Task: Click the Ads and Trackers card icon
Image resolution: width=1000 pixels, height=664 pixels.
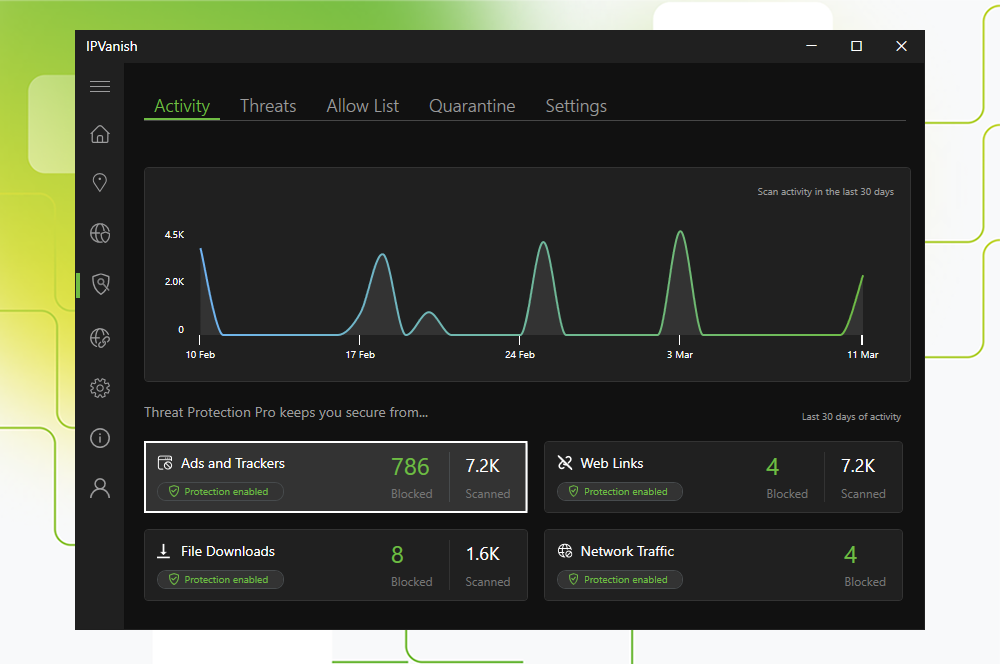Action: [x=164, y=462]
